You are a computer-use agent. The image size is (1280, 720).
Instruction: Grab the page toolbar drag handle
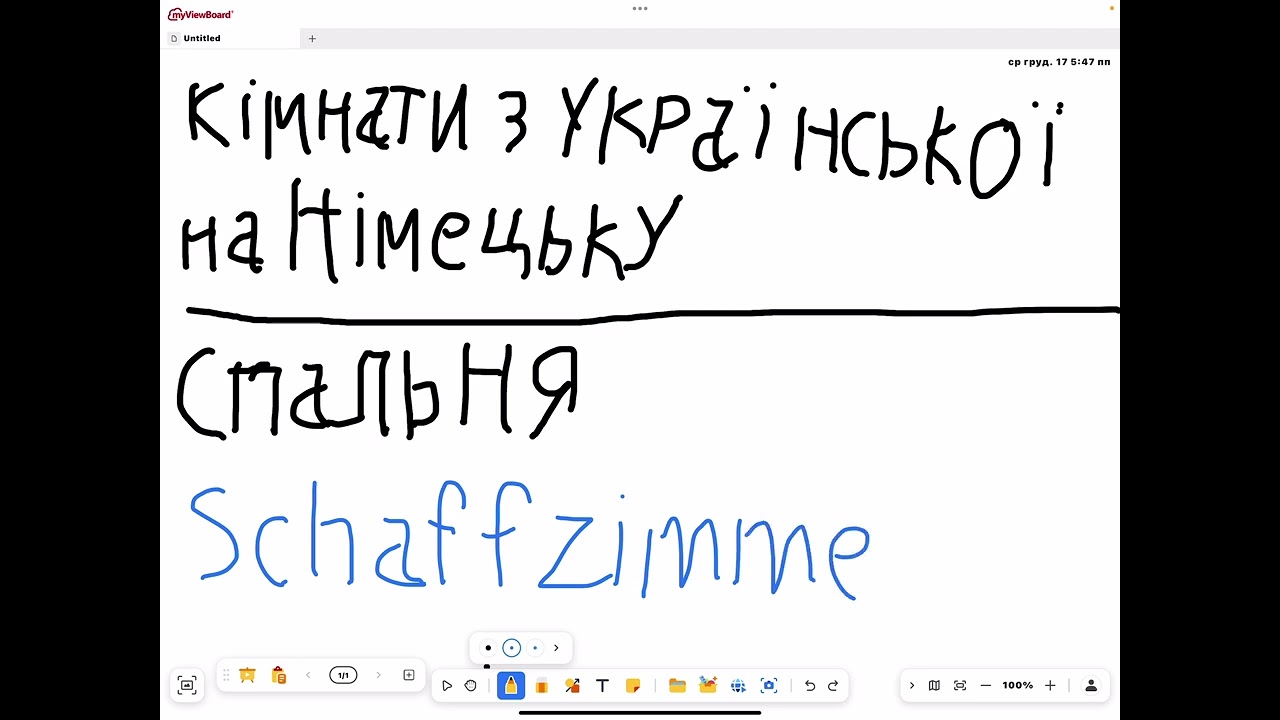[x=226, y=676]
